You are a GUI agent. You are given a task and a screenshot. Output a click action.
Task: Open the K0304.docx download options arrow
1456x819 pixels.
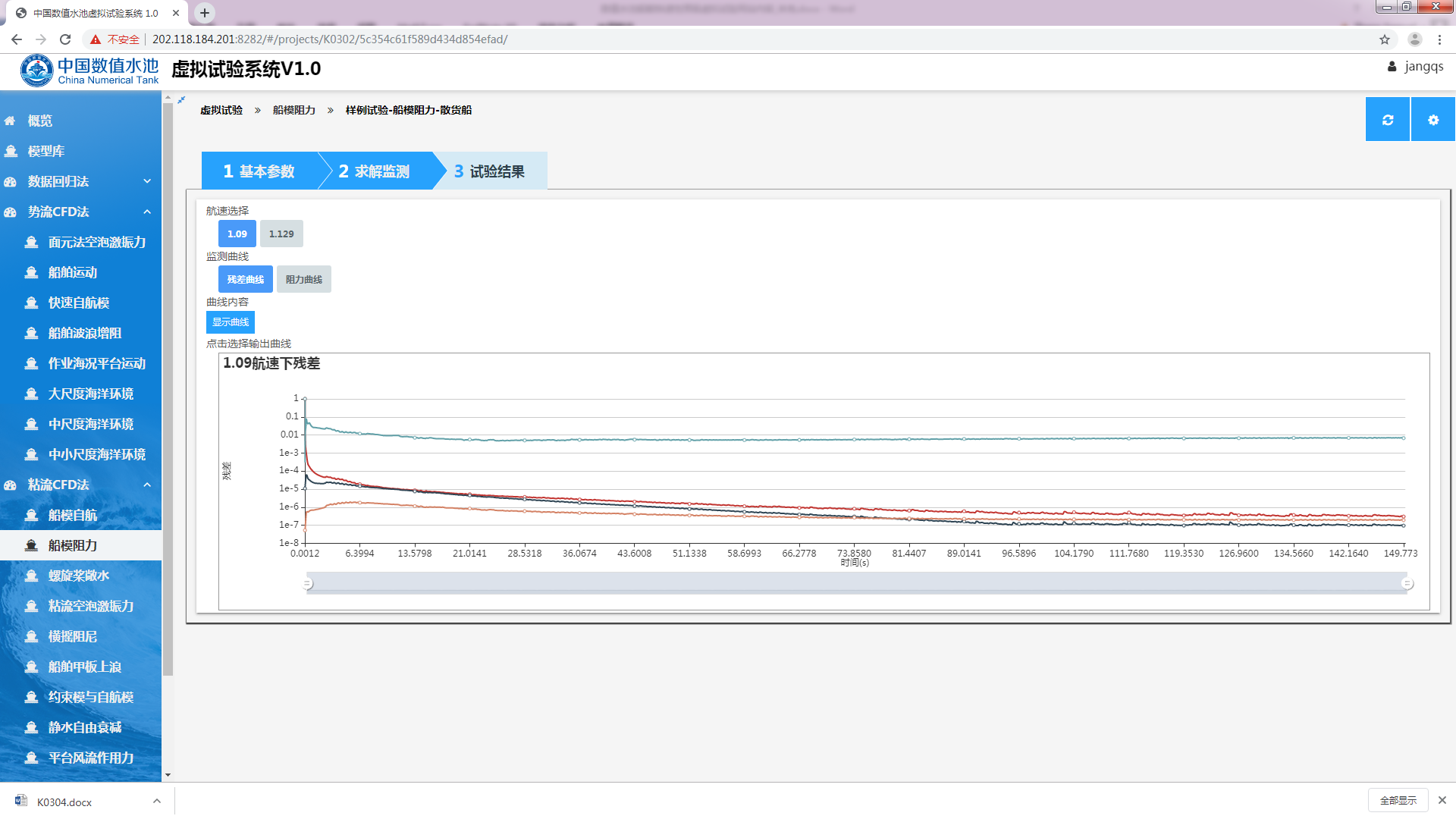coord(156,801)
